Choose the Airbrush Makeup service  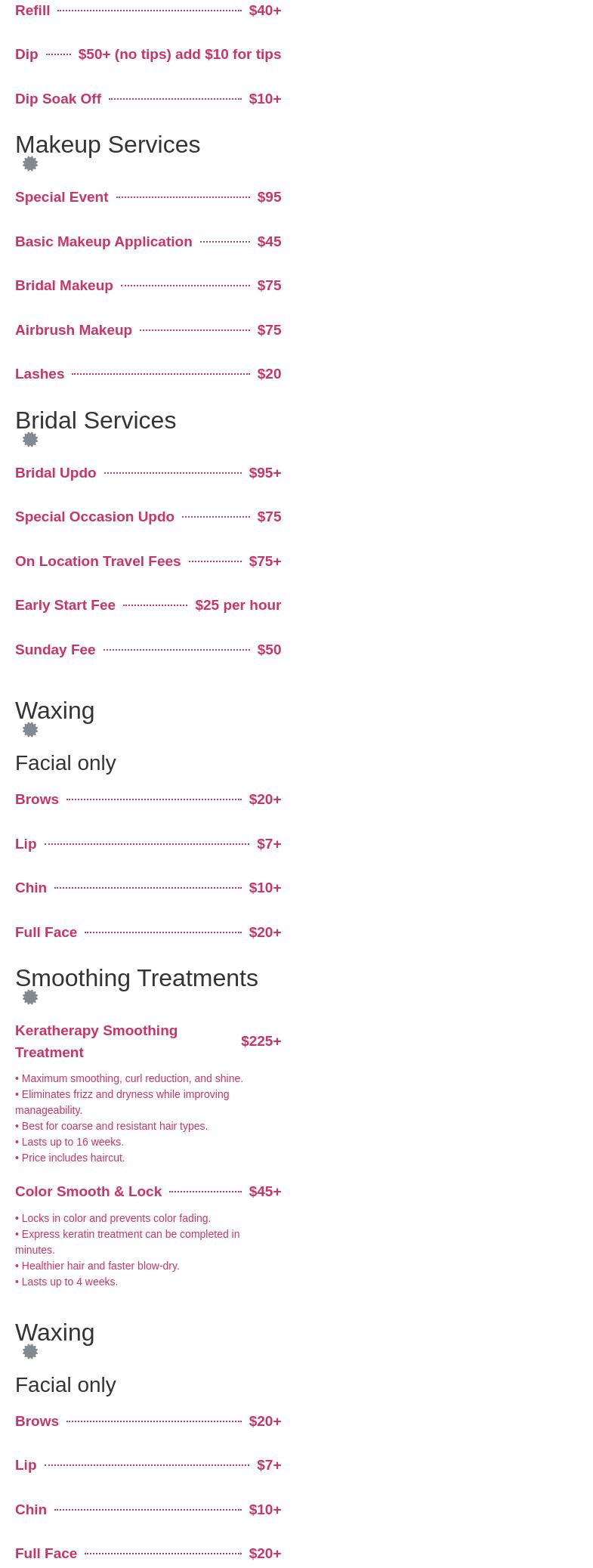pyautogui.click(x=73, y=330)
